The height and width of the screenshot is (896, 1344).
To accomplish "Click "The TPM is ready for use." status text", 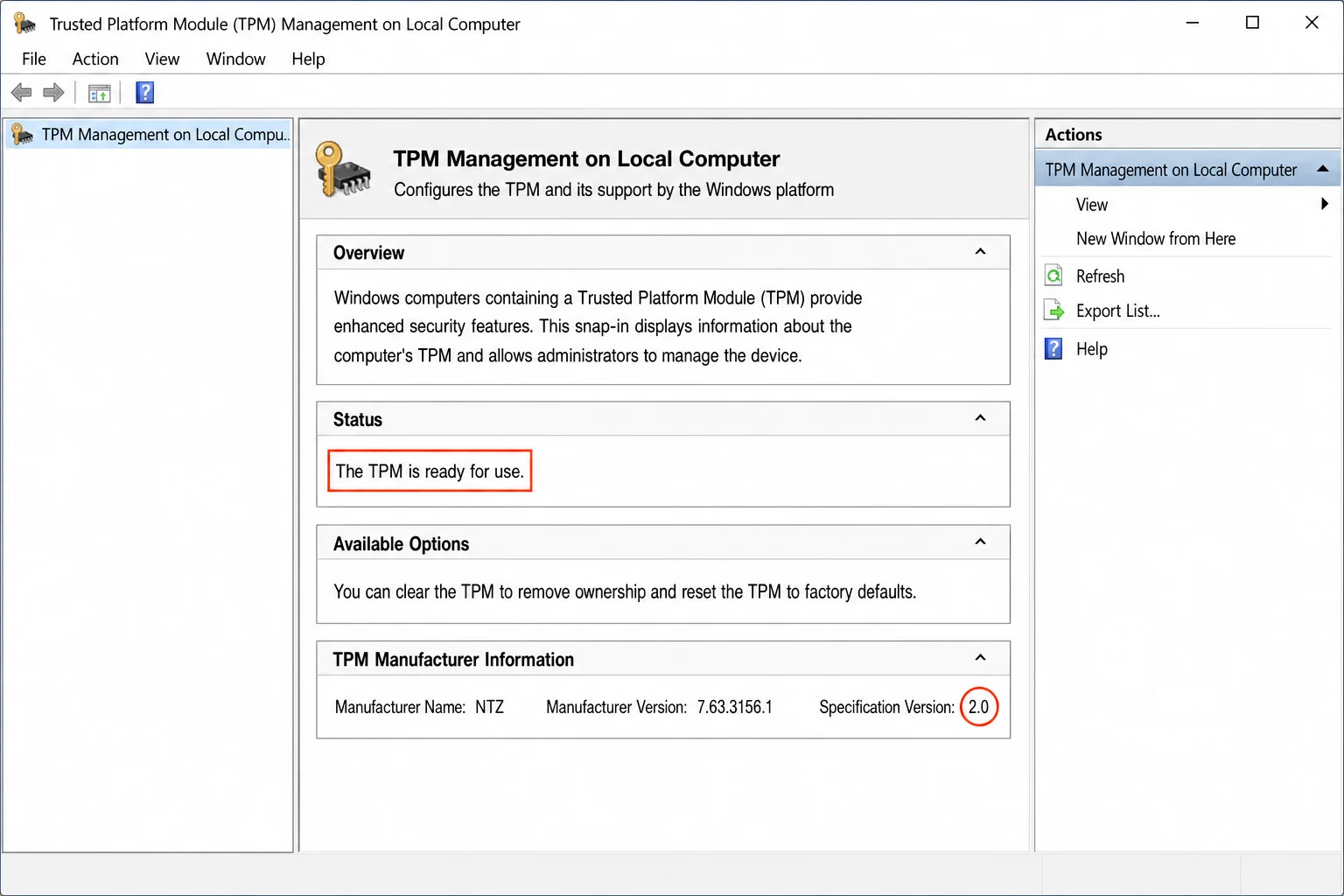I will click(x=430, y=472).
